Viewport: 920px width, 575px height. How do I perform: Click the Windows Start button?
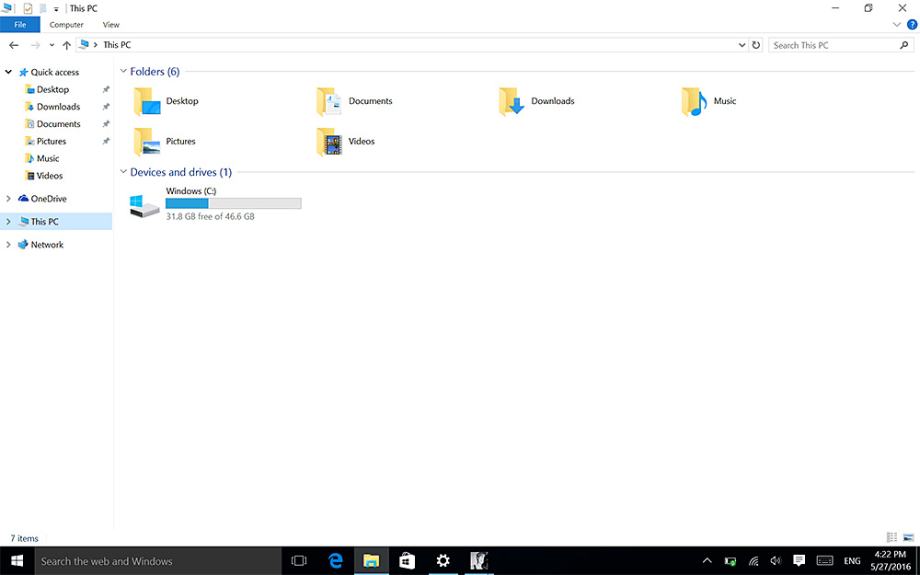click(17, 561)
